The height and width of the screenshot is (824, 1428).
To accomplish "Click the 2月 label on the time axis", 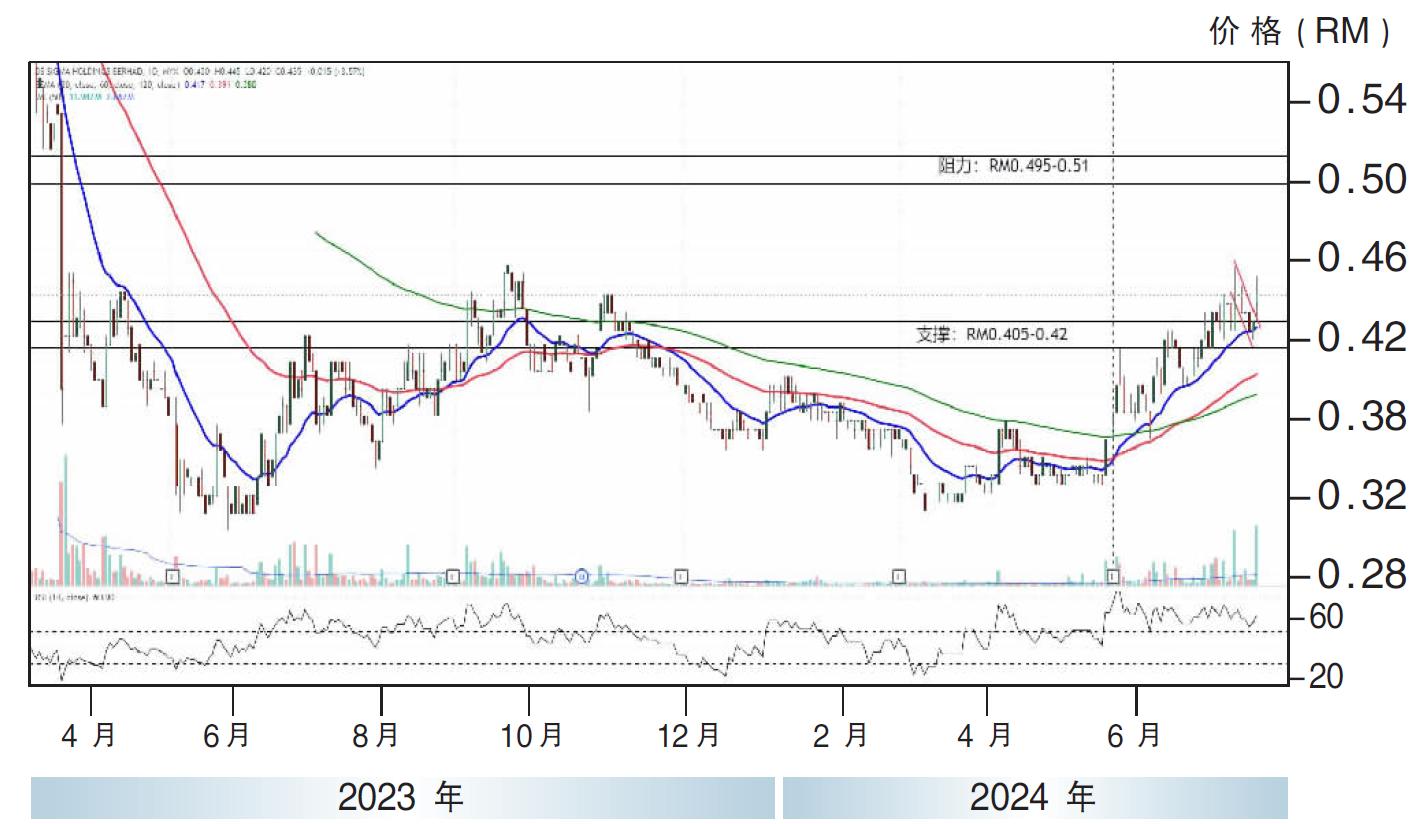I will [x=840, y=737].
